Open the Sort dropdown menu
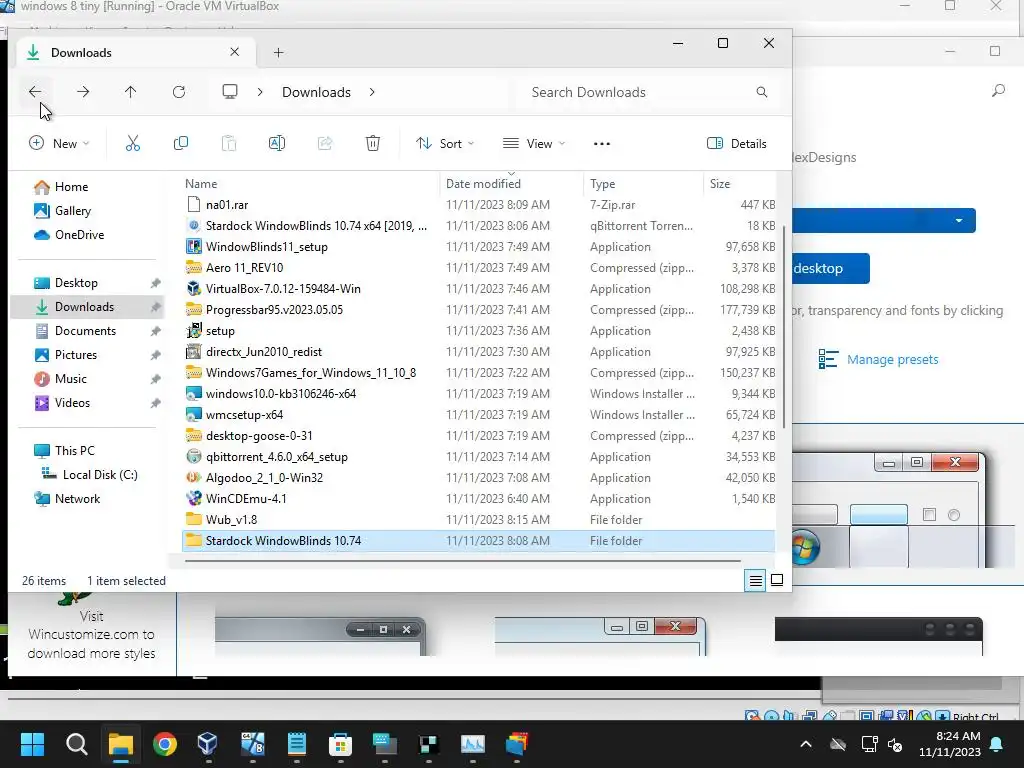 [x=445, y=144]
